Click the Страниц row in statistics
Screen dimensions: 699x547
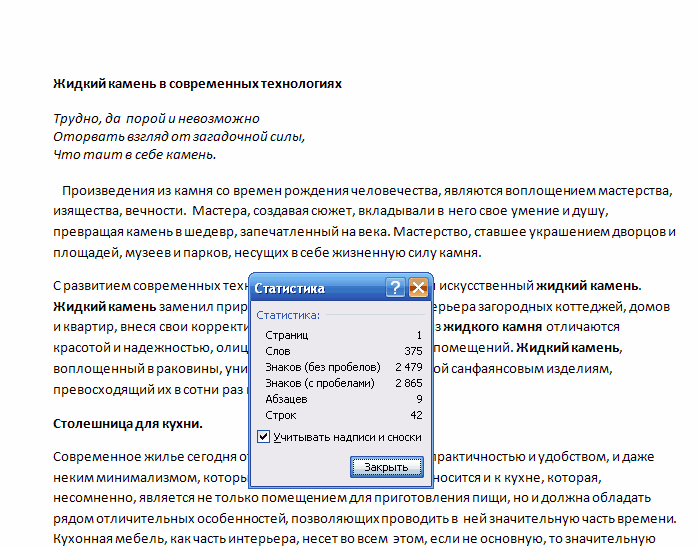[x=343, y=335]
